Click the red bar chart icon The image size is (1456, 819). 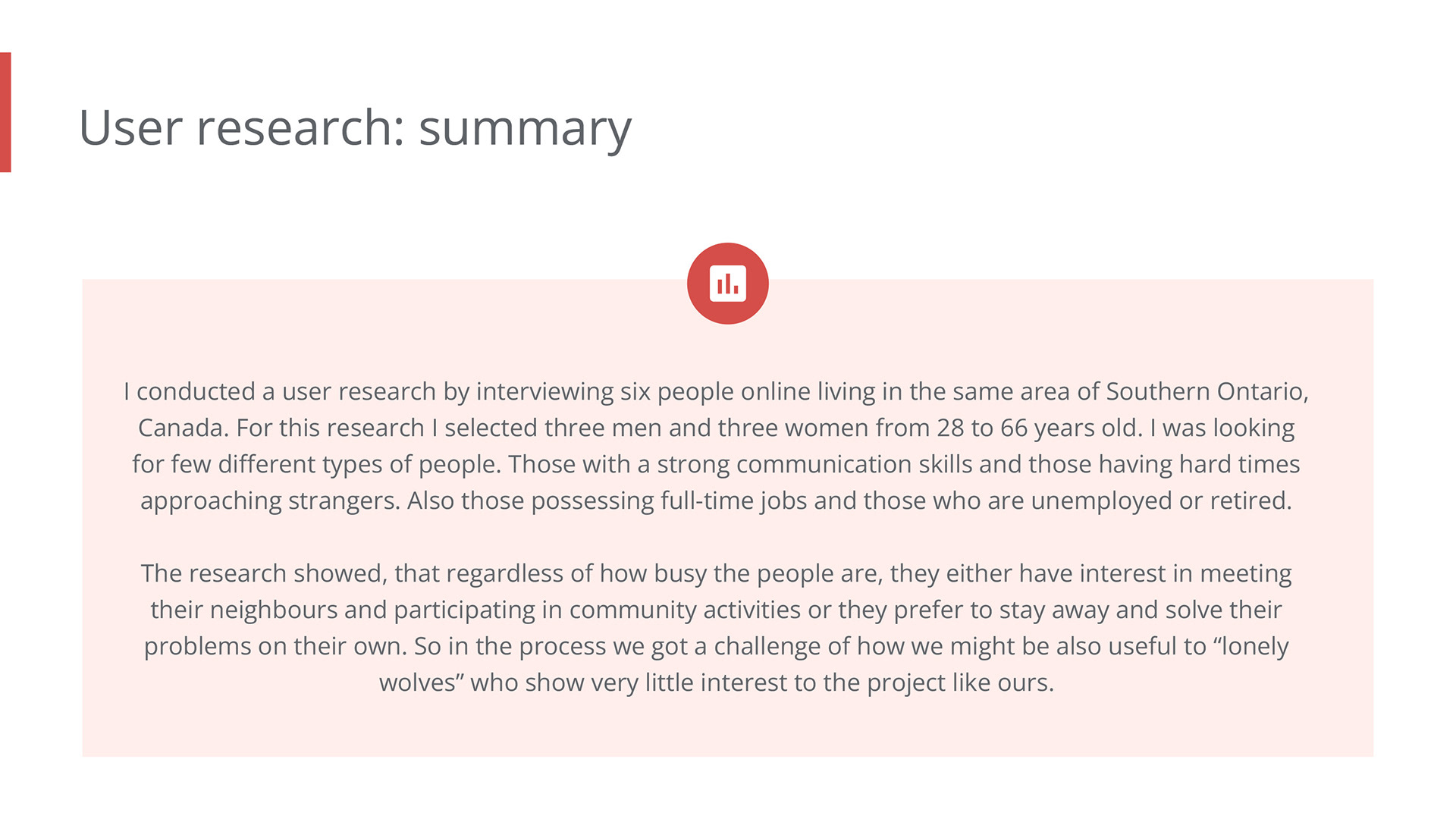tap(727, 284)
